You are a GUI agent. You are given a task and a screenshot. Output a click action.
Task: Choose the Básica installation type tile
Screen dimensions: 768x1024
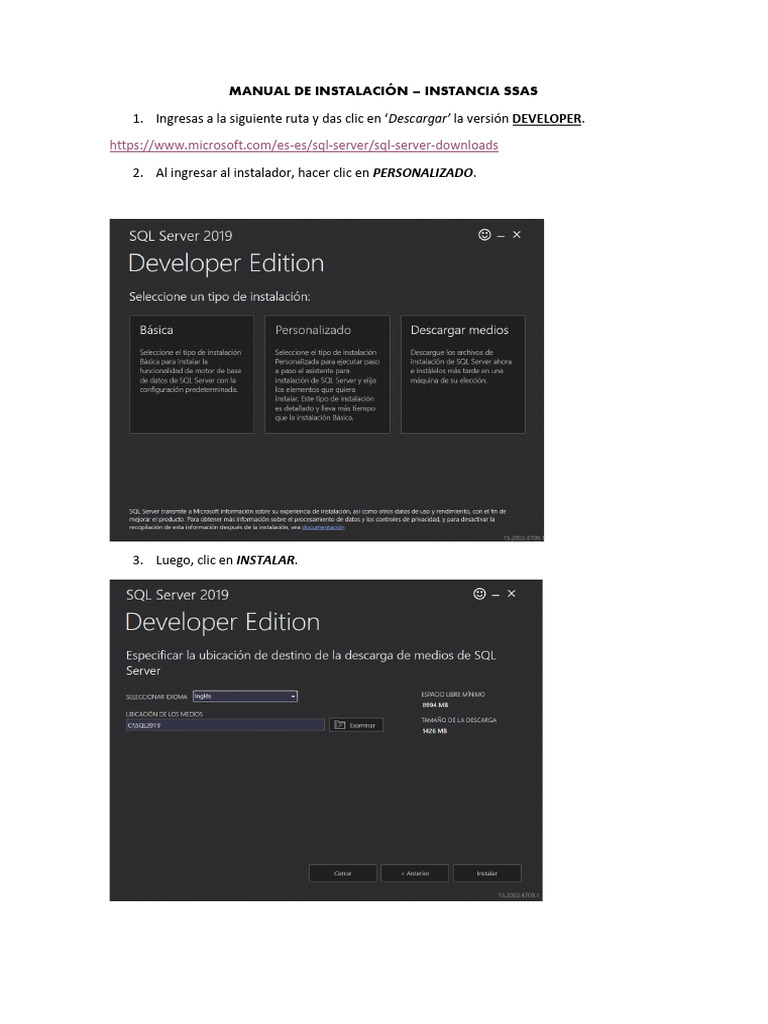(x=191, y=374)
